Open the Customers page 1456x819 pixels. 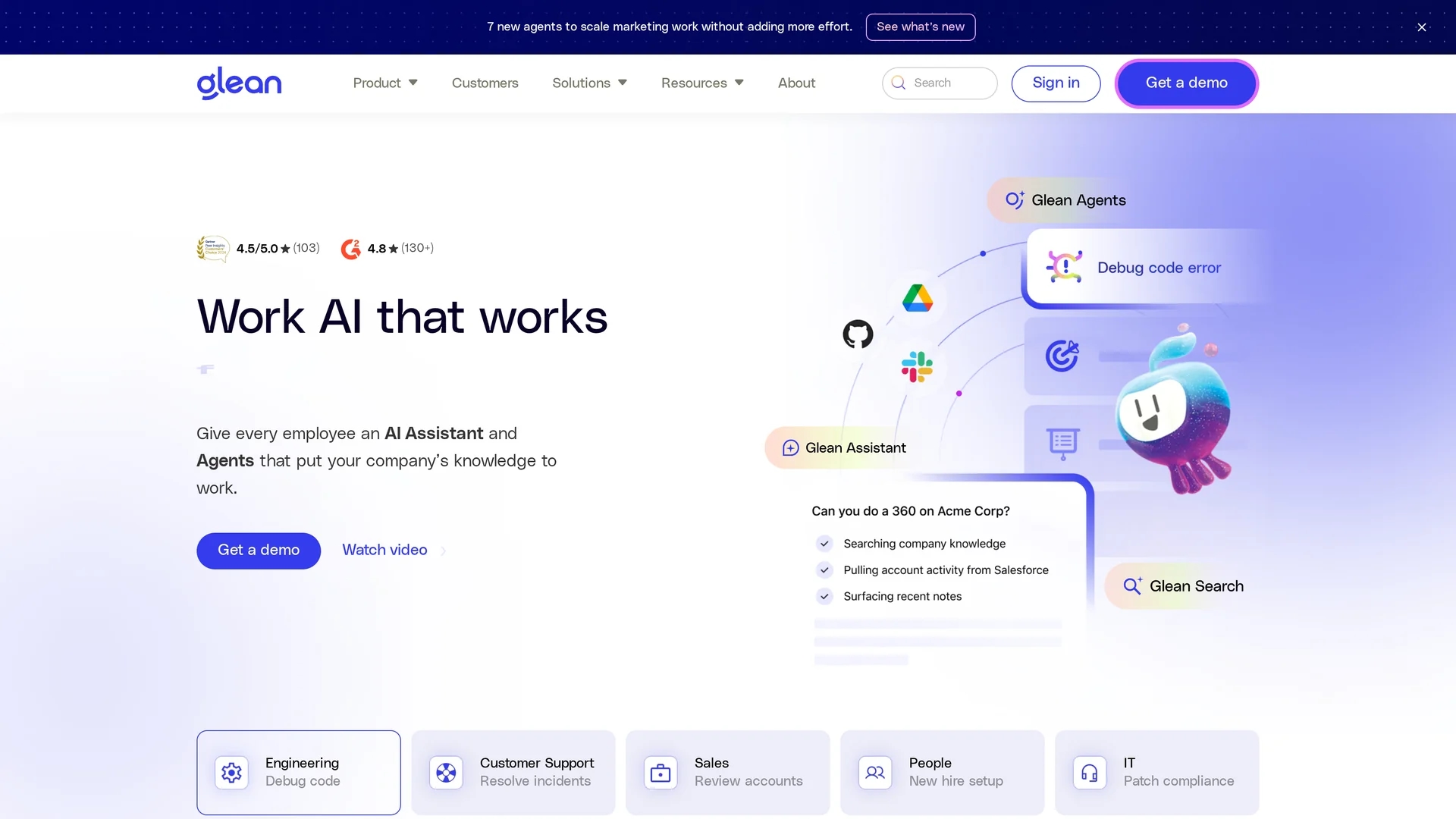pos(485,83)
